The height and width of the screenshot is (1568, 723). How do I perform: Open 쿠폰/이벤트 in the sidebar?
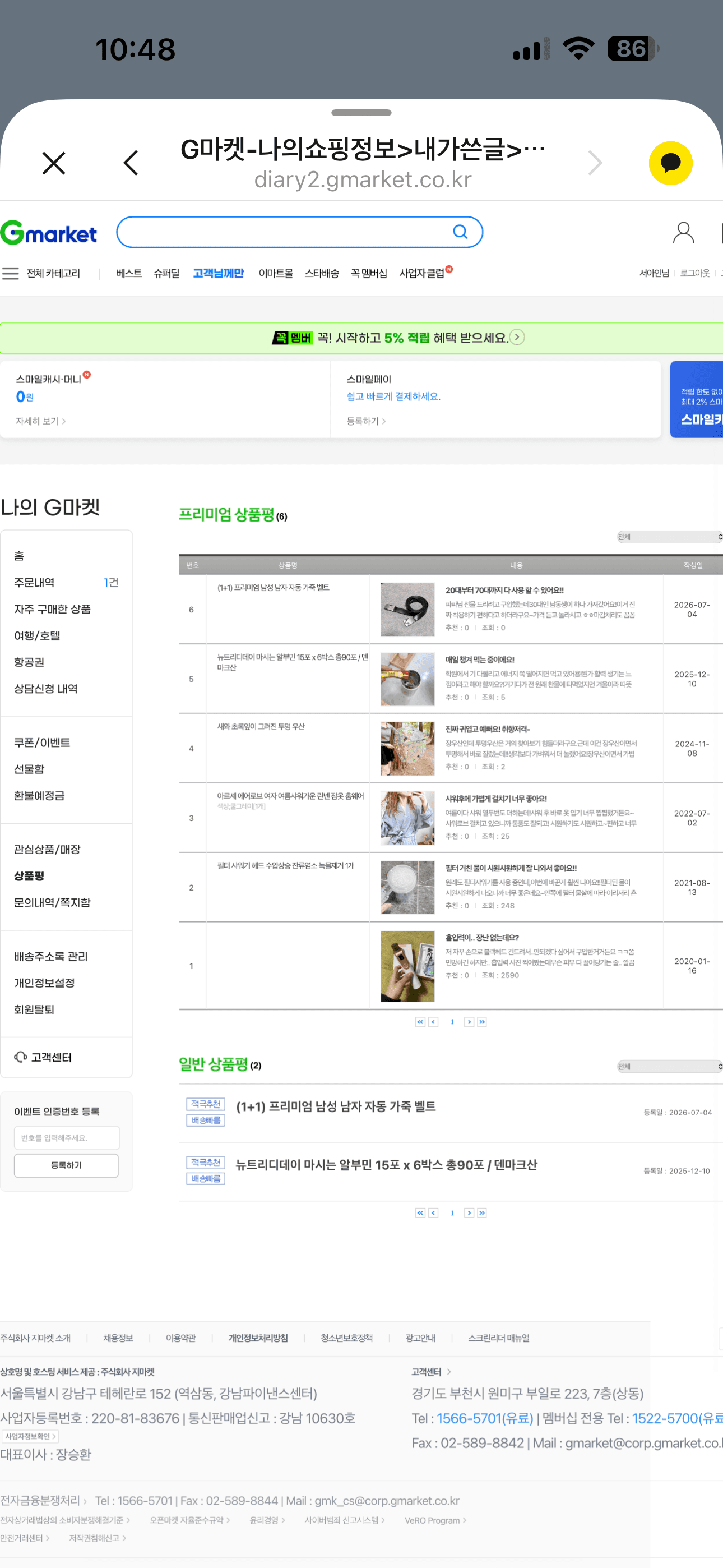click(x=42, y=743)
